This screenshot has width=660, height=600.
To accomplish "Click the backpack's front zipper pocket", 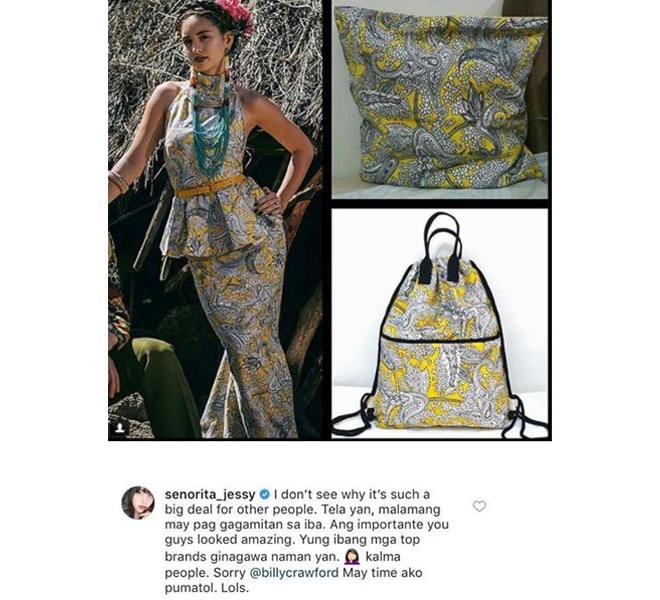I will [x=440, y=381].
